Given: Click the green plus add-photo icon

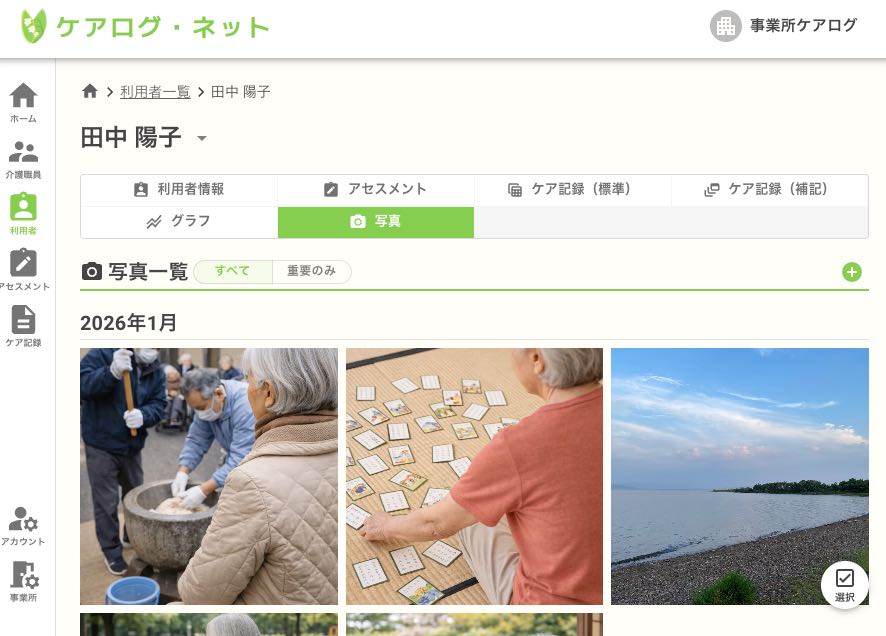Looking at the screenshot, I should point(852,272).
